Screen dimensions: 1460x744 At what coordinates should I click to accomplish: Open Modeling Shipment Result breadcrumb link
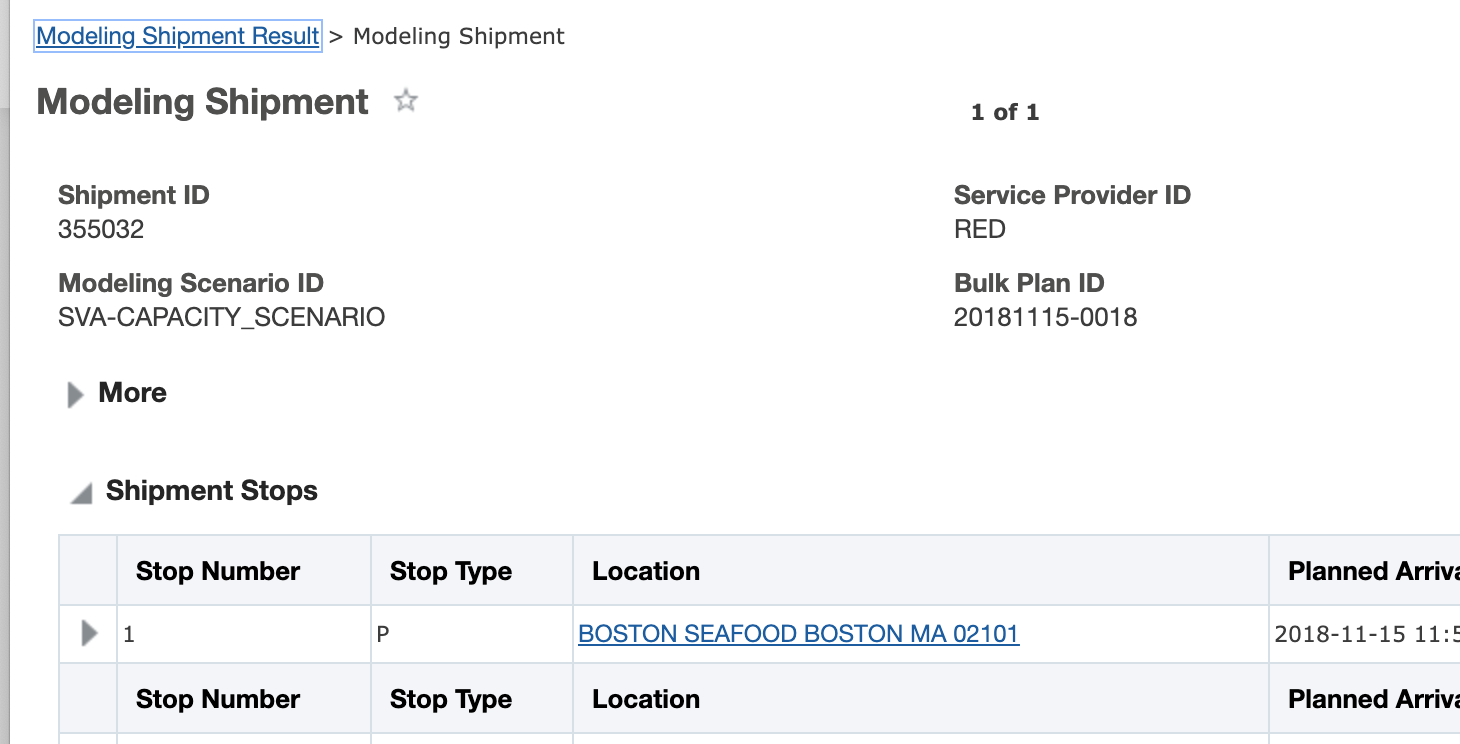[178, 36]
